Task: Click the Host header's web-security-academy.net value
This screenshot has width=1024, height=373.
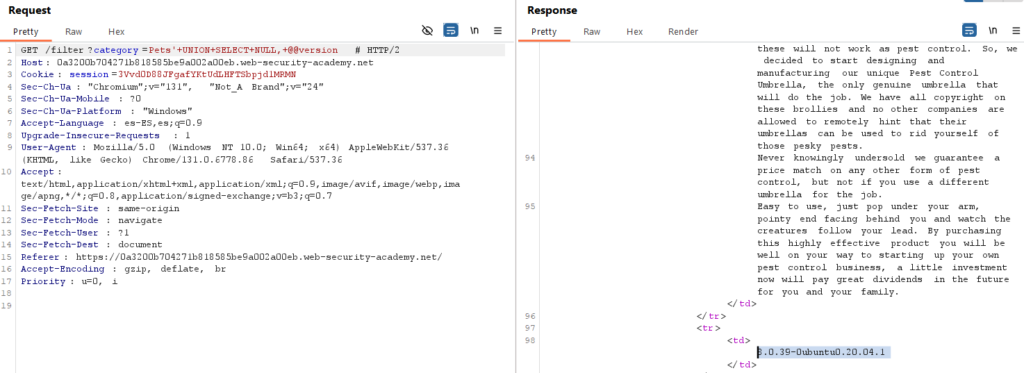Action: point(215,63)
